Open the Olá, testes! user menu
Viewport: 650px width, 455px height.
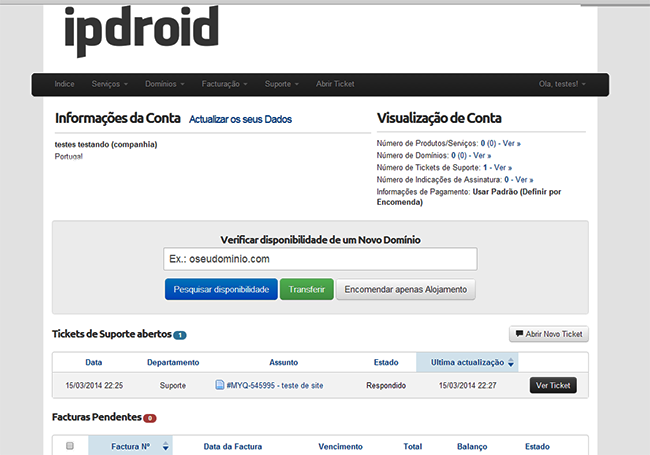(x=562, y=84)
